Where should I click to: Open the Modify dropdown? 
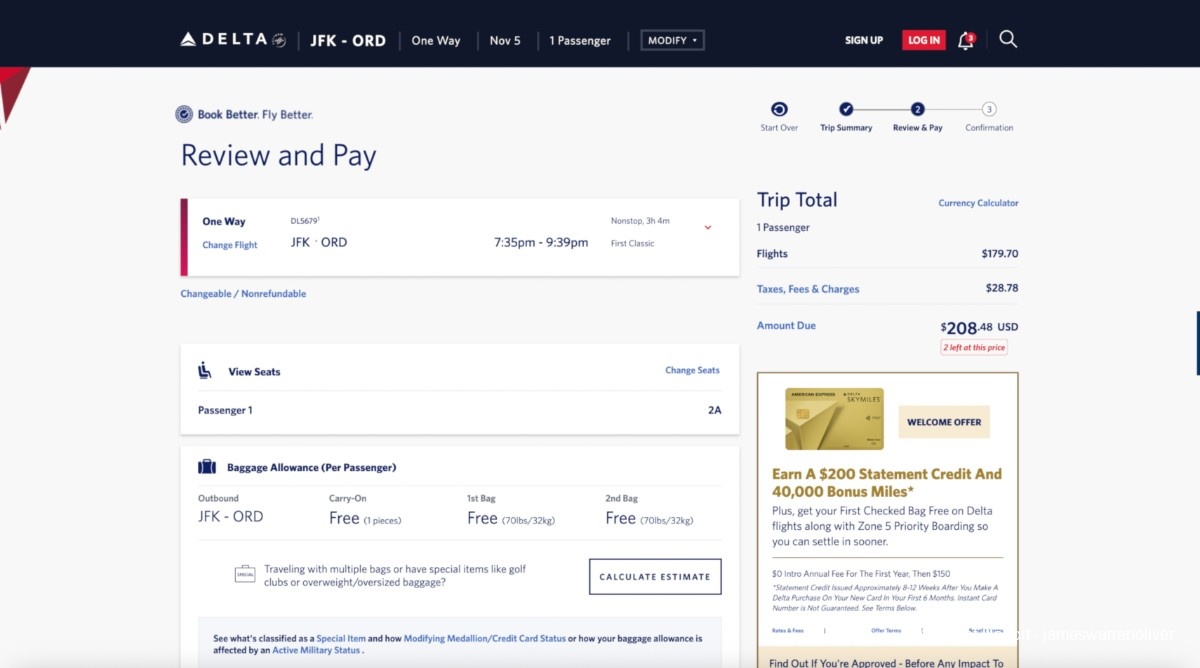(x=672, y=40)
